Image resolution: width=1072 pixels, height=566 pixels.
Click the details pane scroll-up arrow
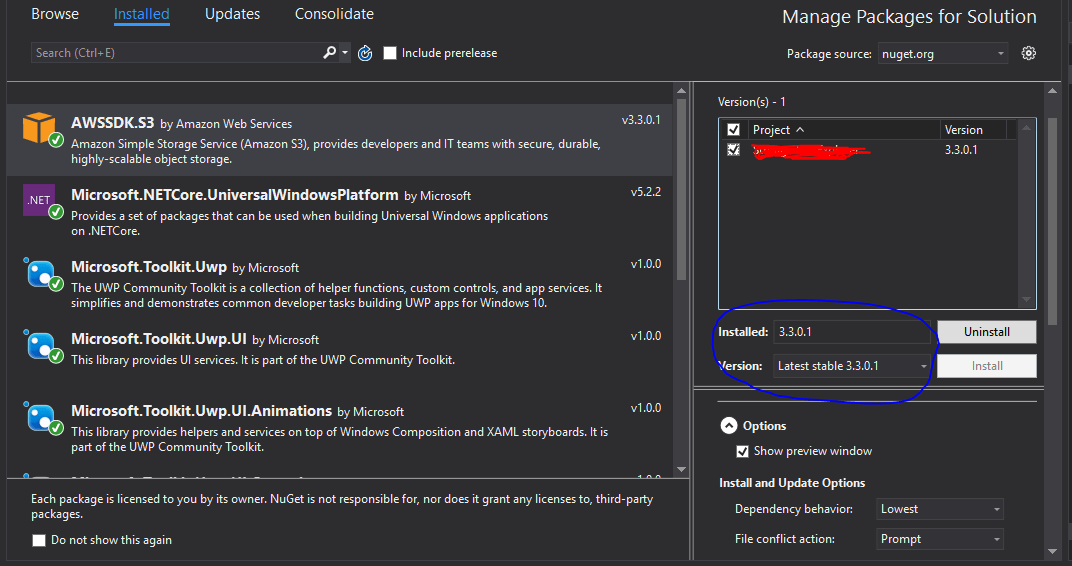click(x=1052, y=91)
